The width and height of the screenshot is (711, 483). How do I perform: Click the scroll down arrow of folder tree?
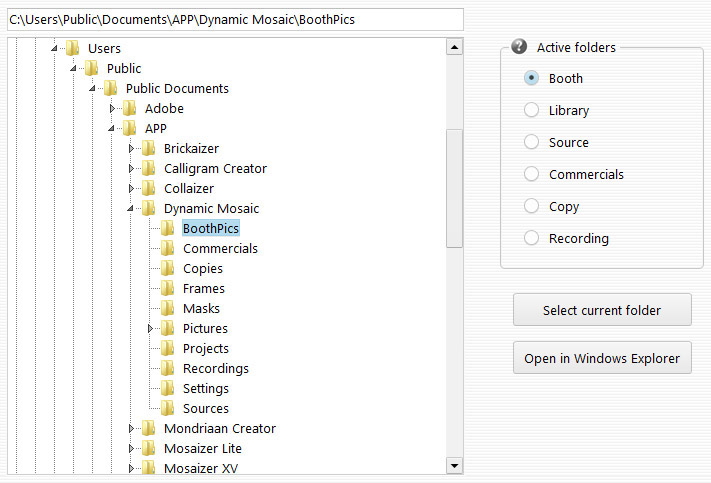pos(455,465)
